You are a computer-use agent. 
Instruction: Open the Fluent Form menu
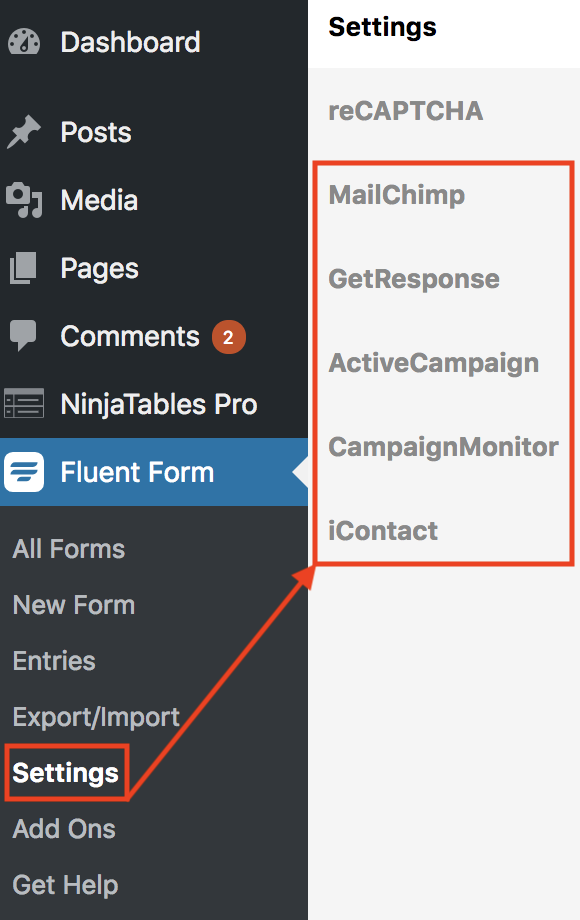tap(154, 472)
